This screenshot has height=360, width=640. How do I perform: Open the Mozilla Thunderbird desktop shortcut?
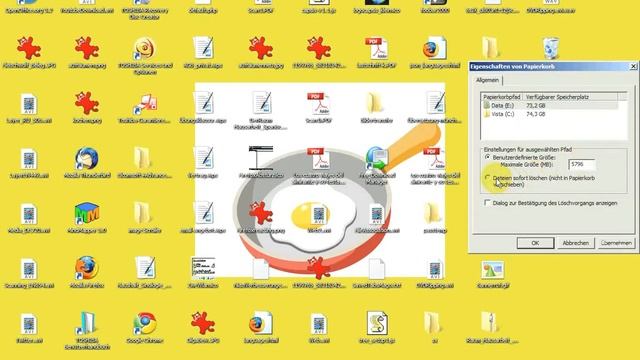pos(87,158)
